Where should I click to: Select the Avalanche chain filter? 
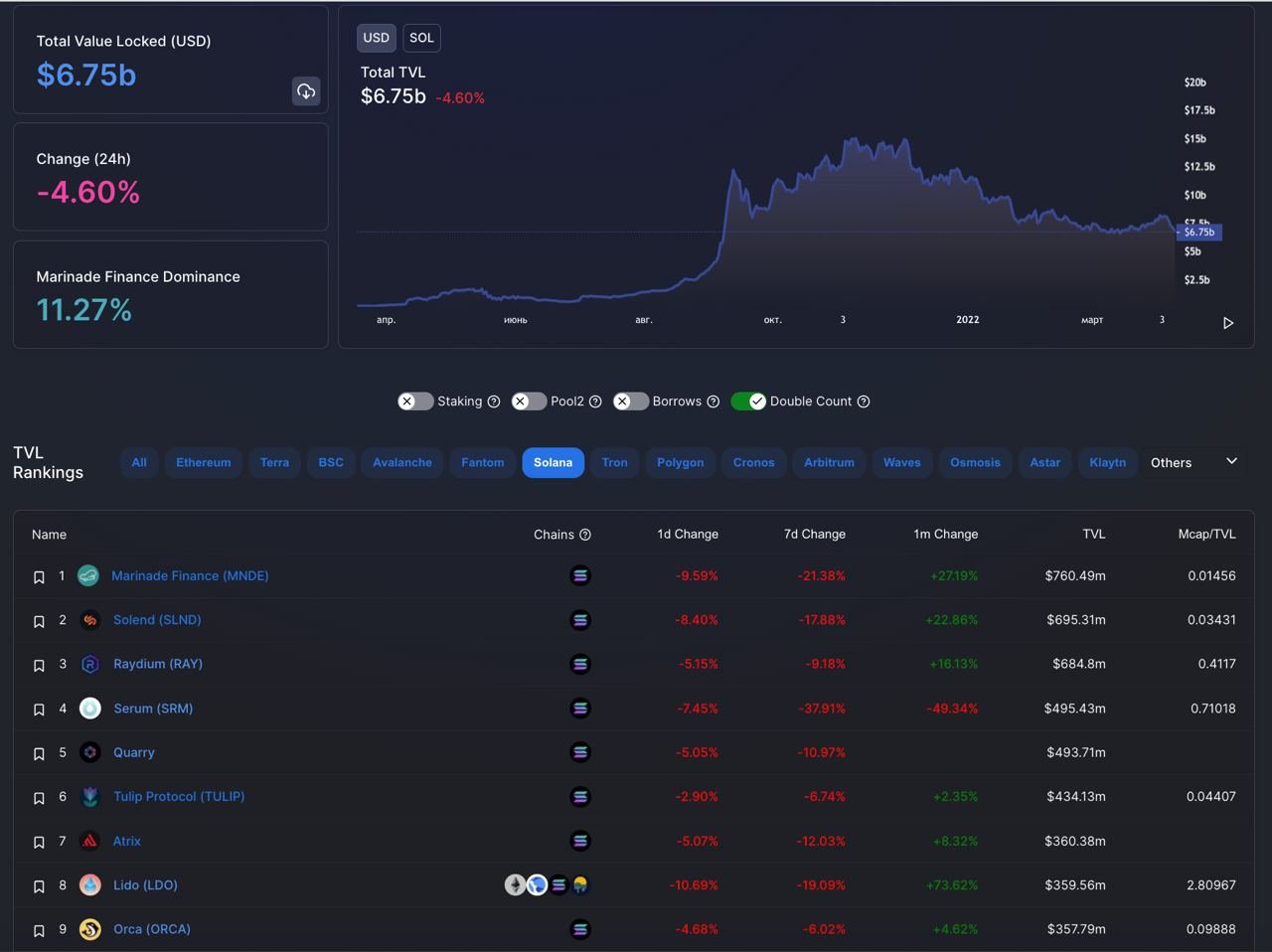pos(402,462)
